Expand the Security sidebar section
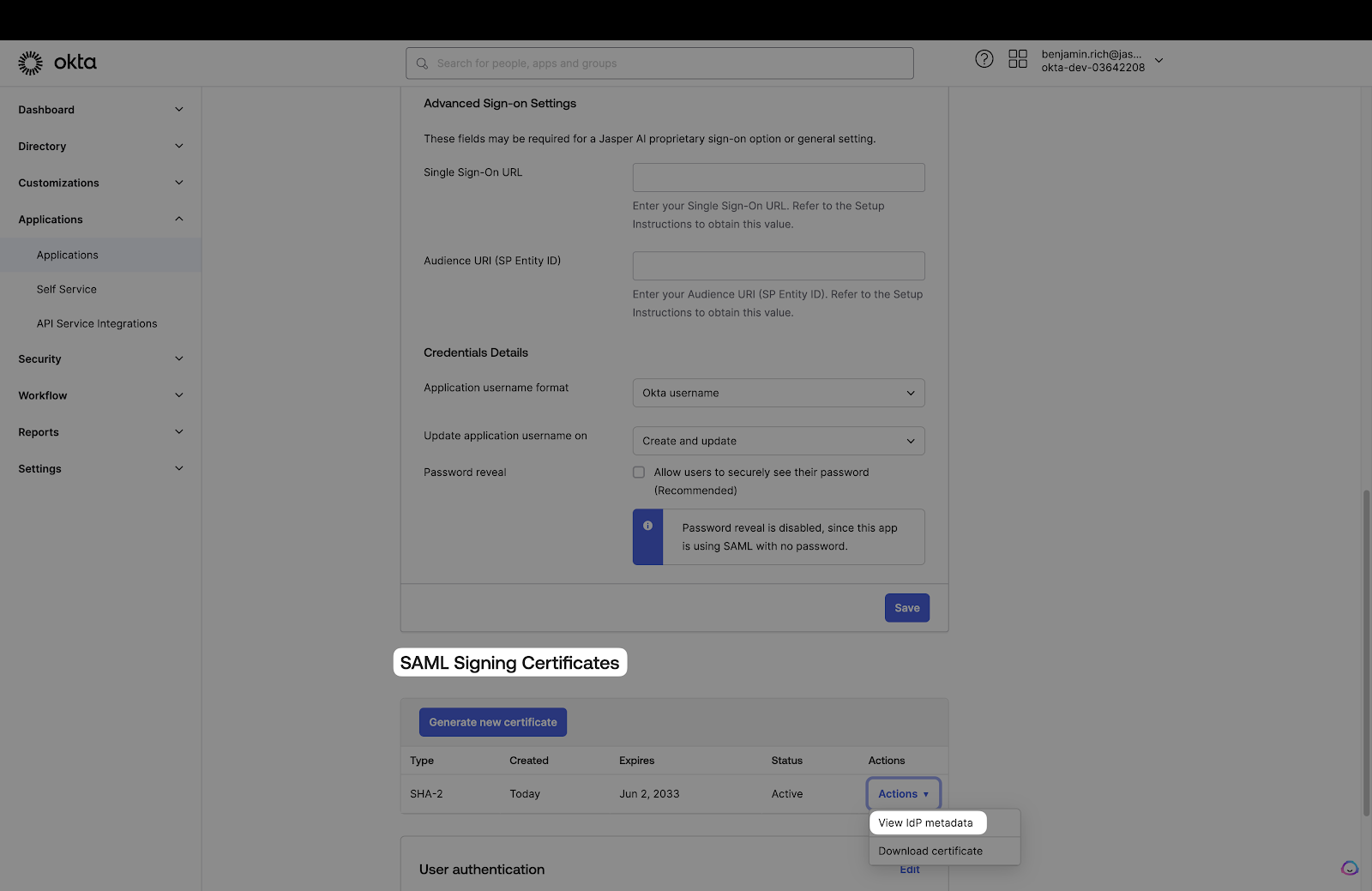1372x891 pixels. tap(100, 359)
